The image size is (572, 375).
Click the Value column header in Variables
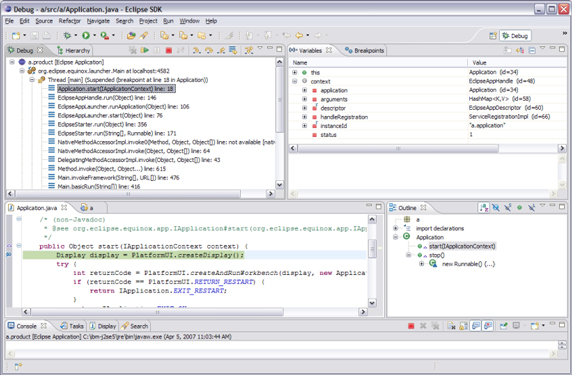(x=517, y=62)
